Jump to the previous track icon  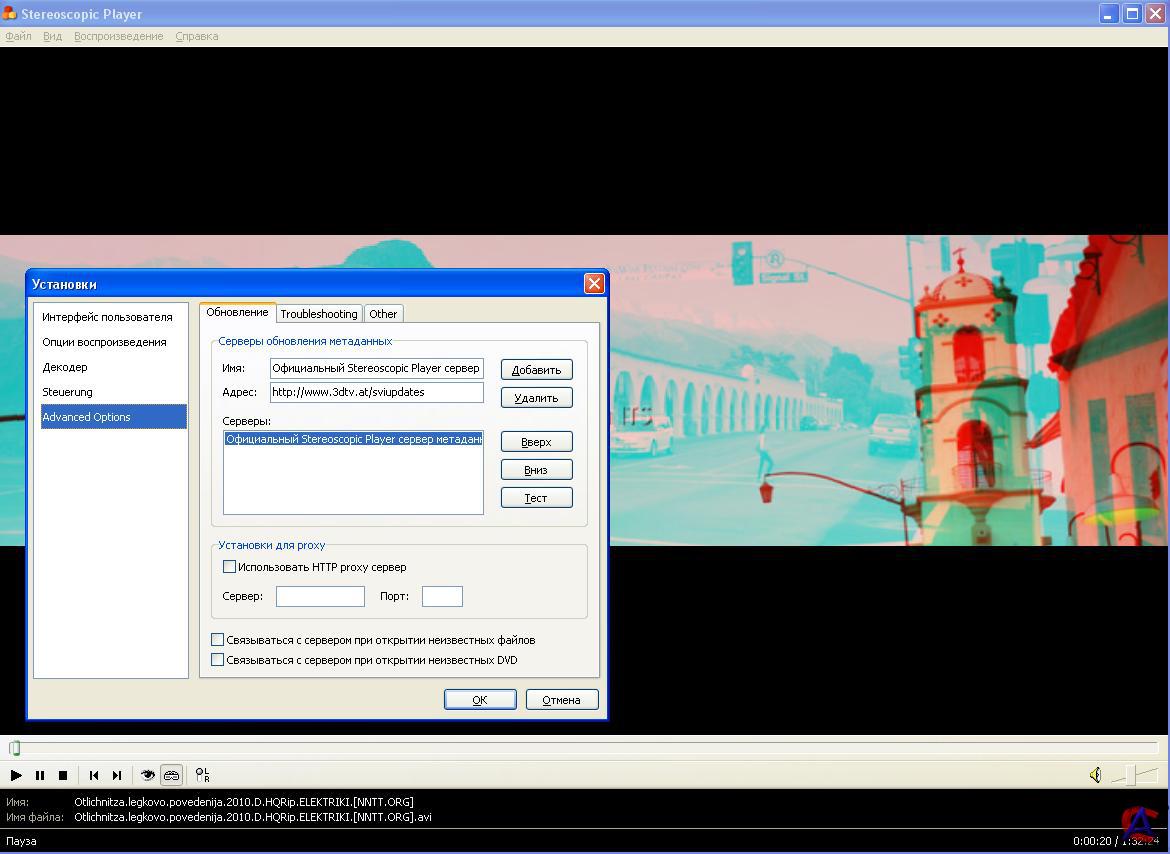pos(94,775)
